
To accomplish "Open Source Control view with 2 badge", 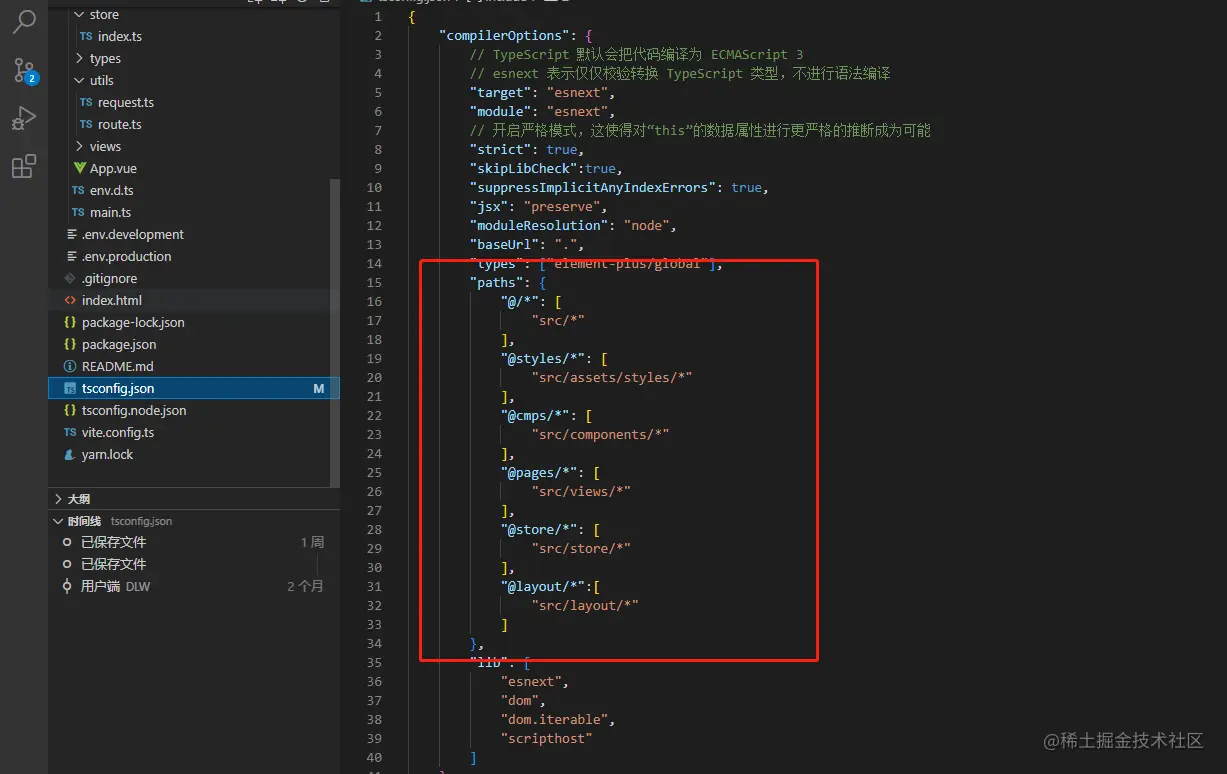I will coord(24,70).
